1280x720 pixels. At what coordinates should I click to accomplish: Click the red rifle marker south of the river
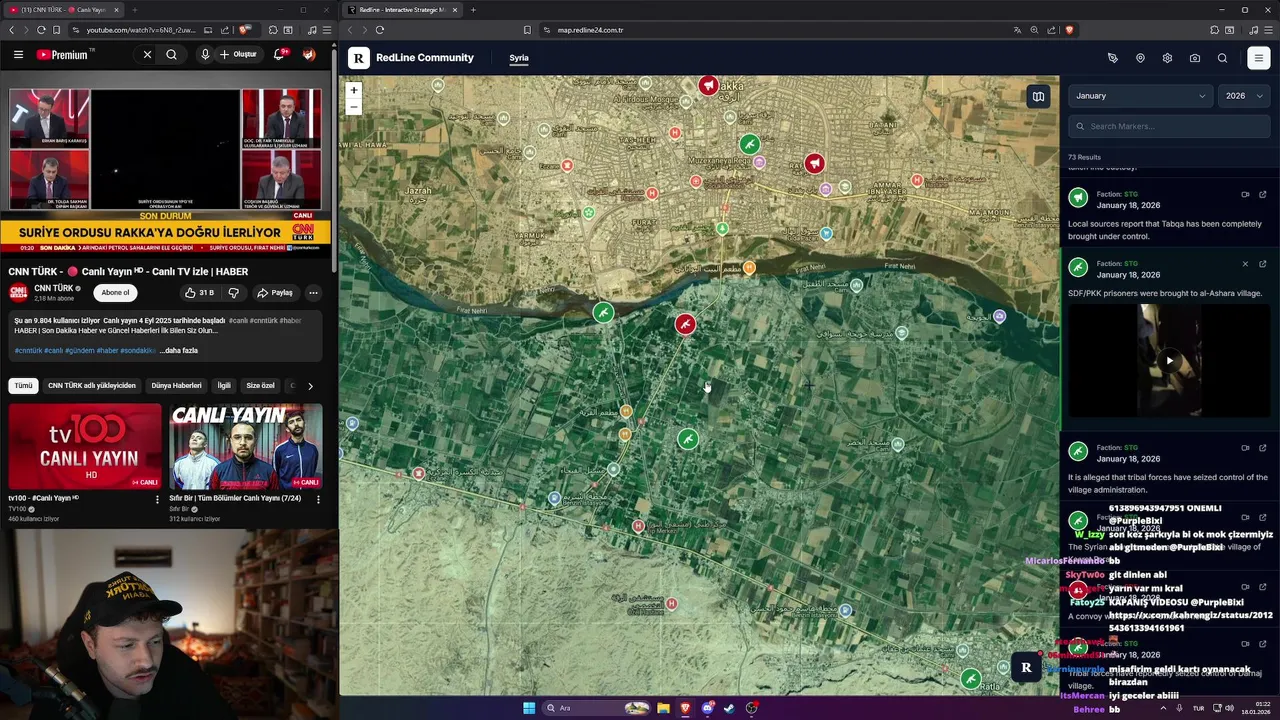(x=685, y=324)
